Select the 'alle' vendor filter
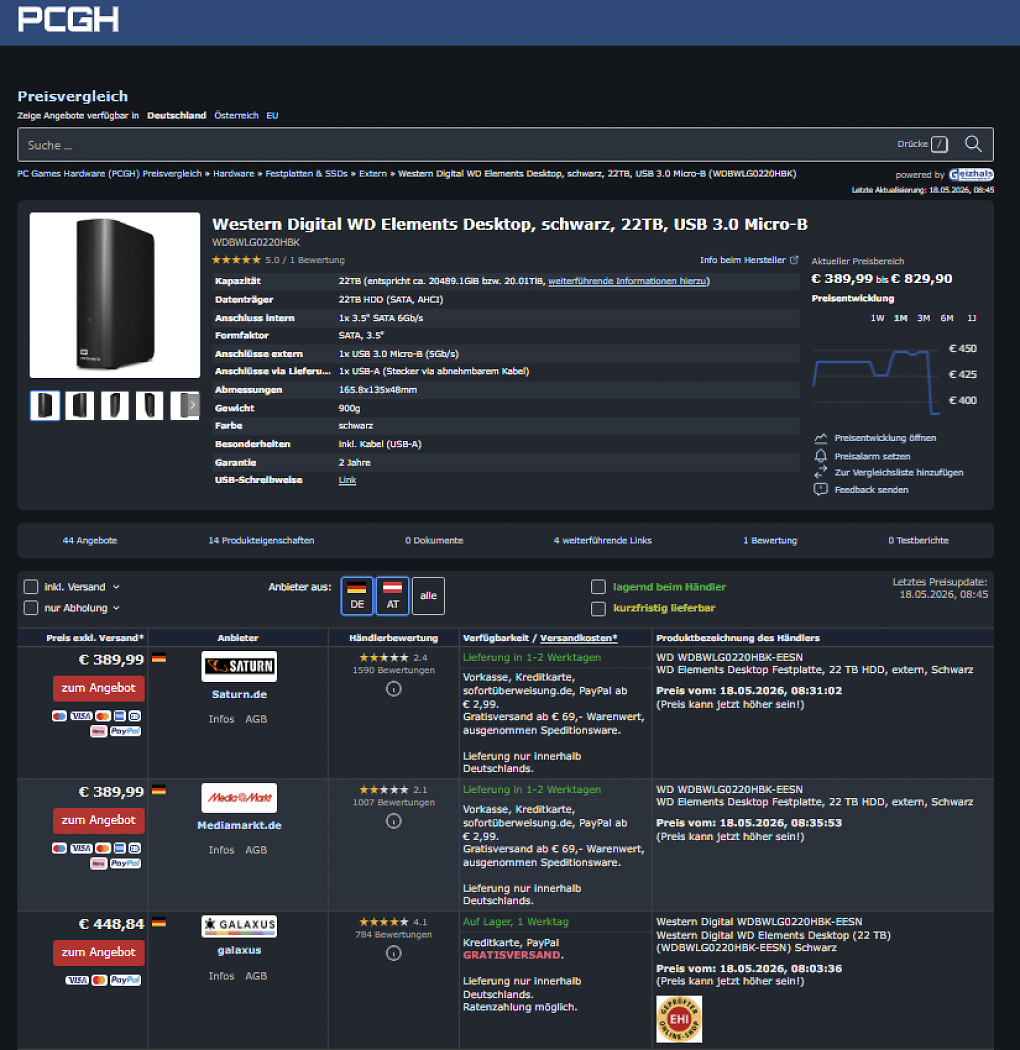Viewport: 1020px width, 1050px height. point(429,596)
